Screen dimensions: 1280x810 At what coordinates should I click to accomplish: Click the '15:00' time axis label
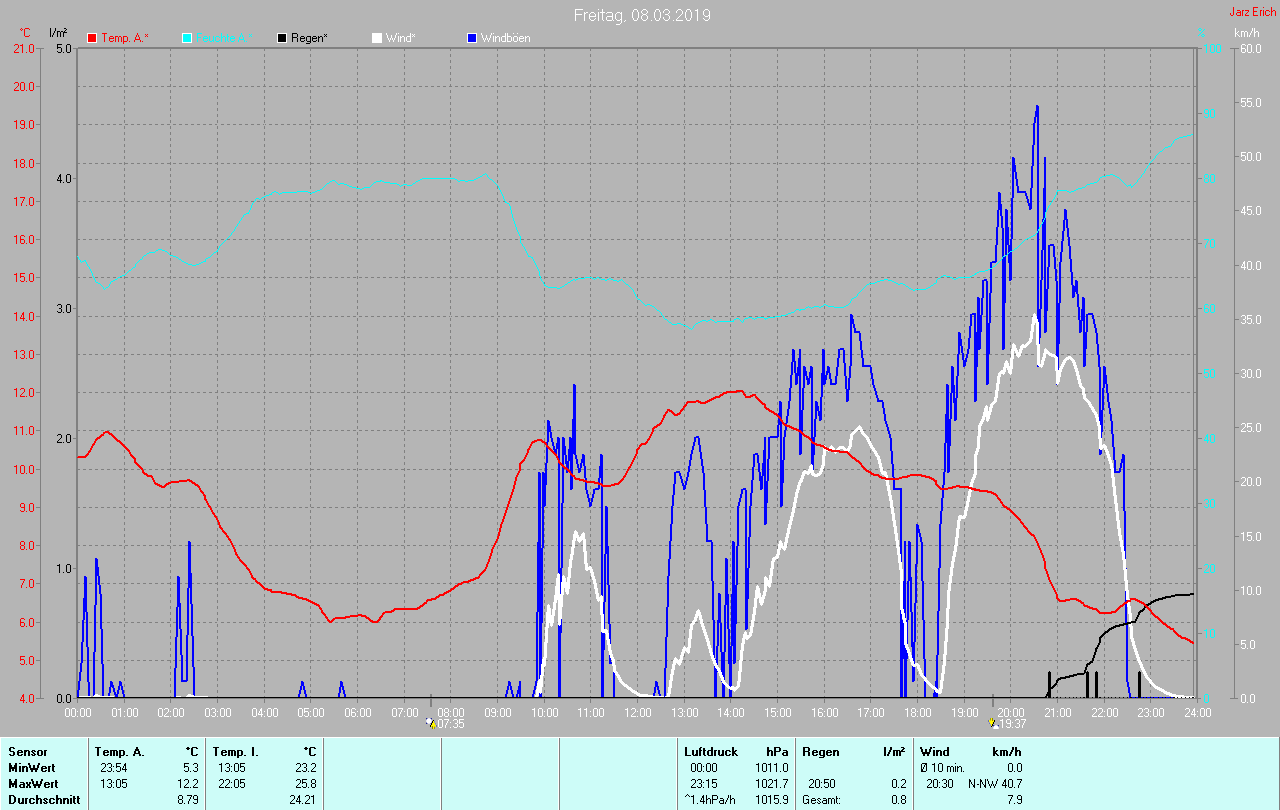point(778,713)
